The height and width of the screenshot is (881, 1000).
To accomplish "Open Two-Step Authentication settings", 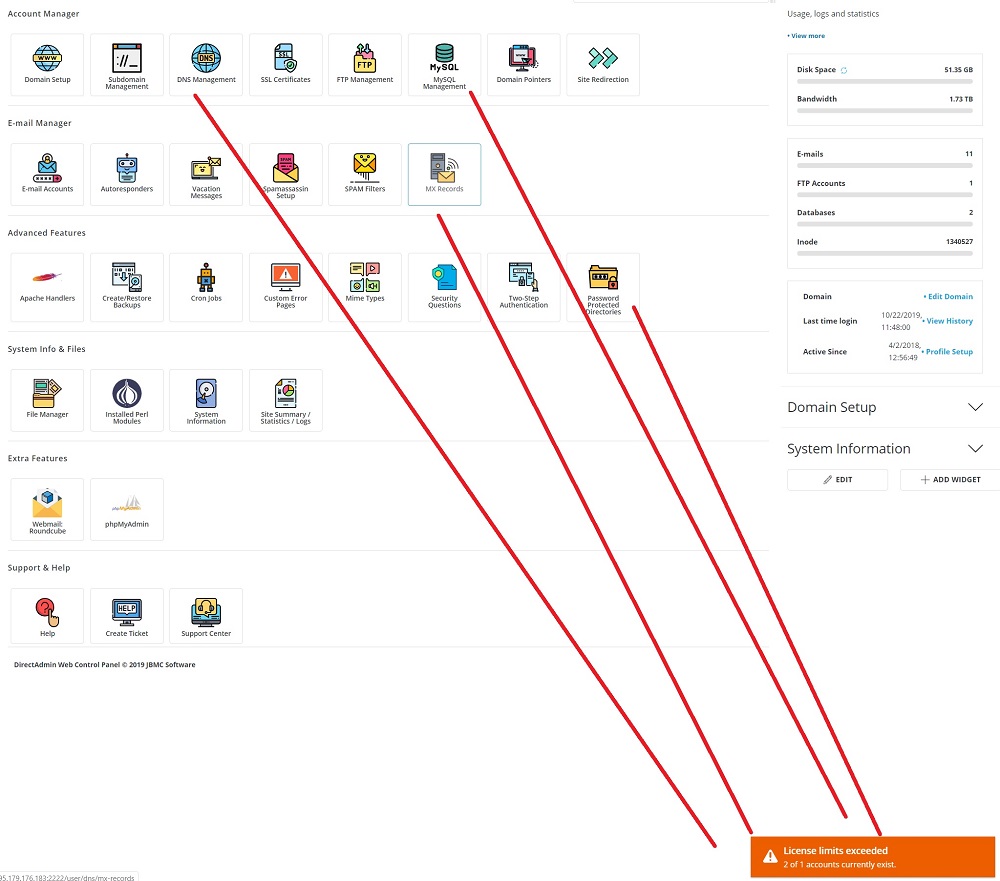I will 523,284.
